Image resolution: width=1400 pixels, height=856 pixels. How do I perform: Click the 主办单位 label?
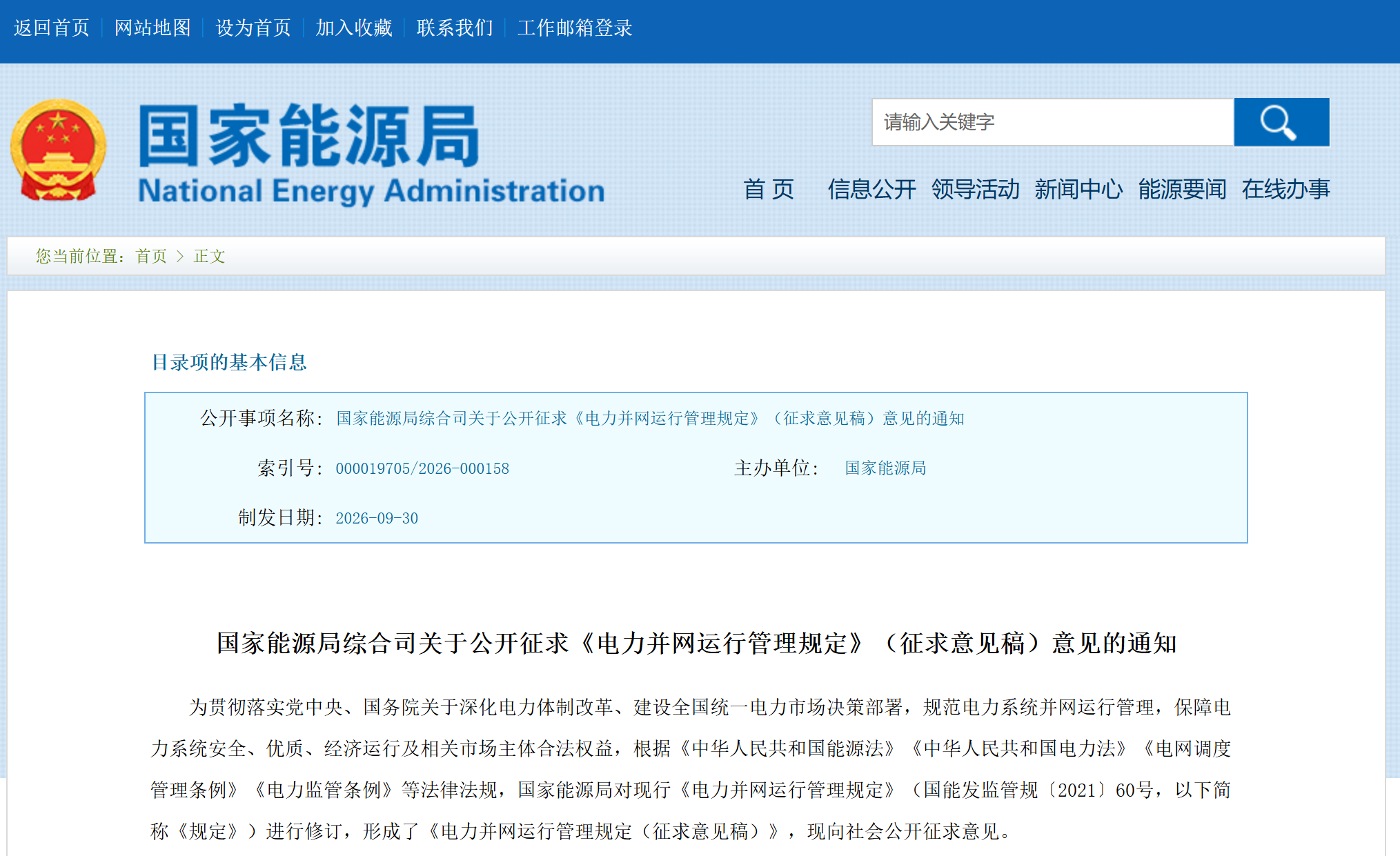[776, 468]
